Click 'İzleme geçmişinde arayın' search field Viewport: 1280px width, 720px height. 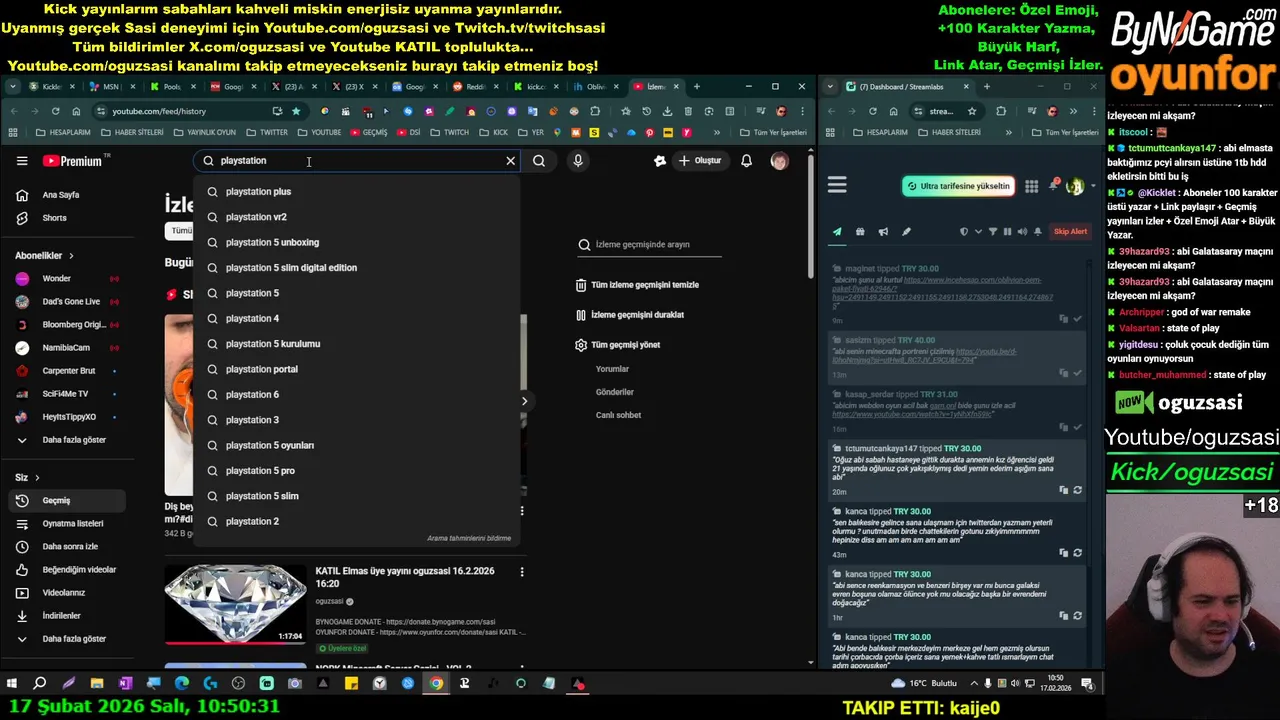click(650, 245)
